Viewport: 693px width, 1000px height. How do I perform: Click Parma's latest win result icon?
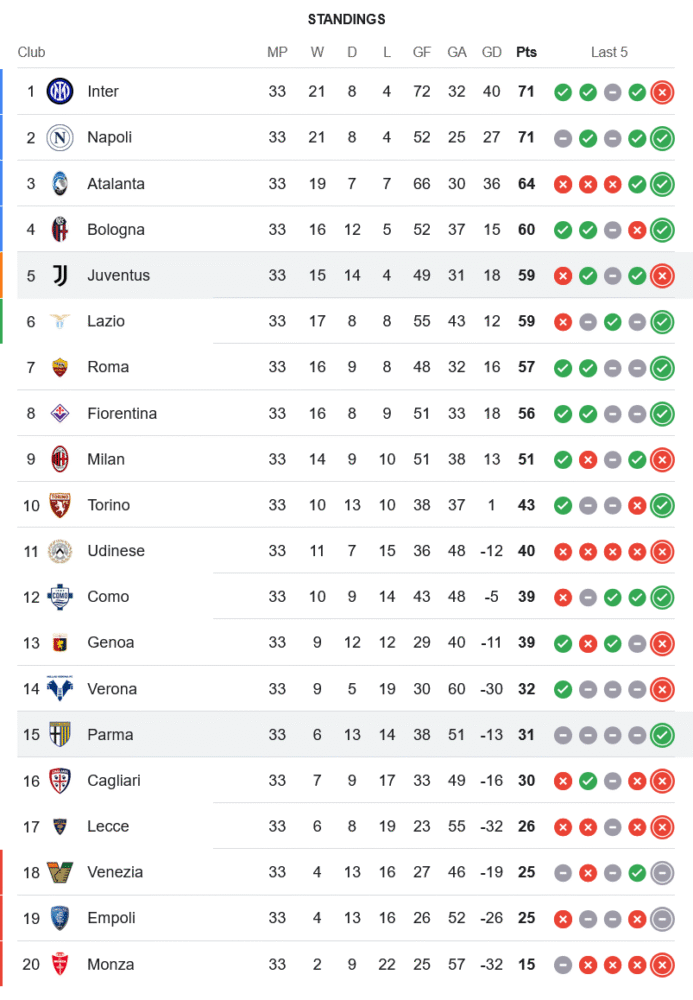[661, 735]
